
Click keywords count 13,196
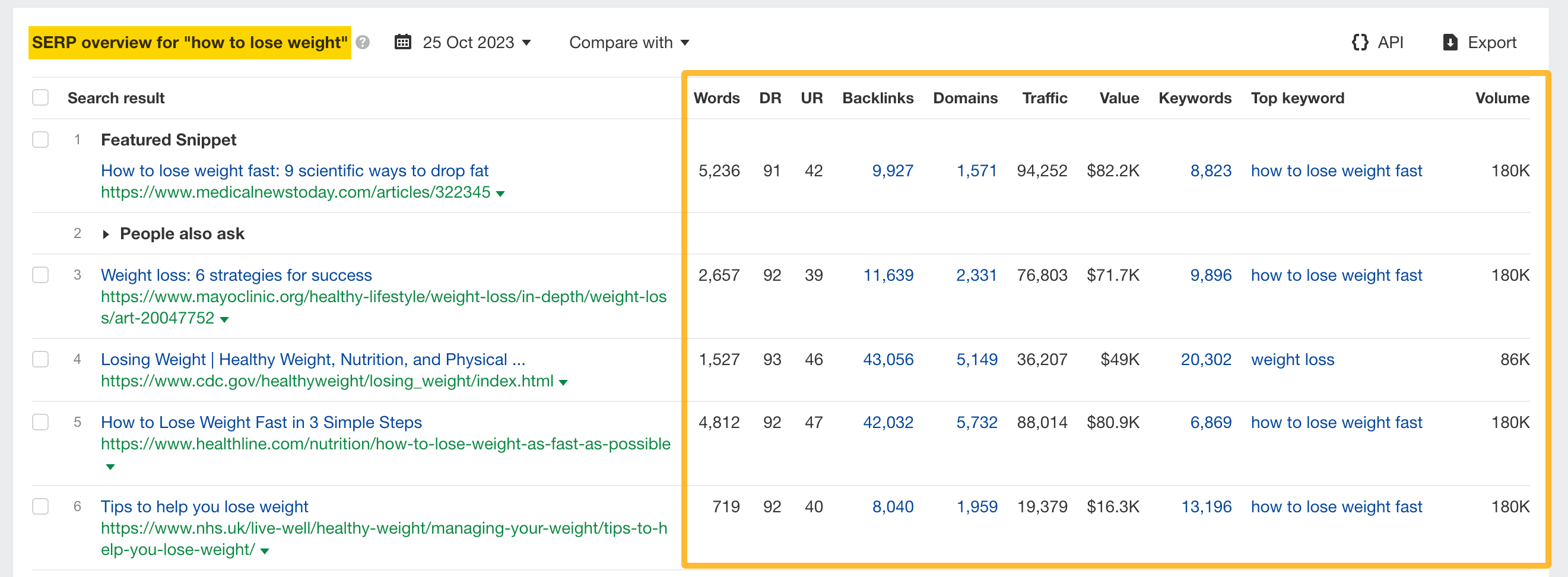[x=1206, y=507]
